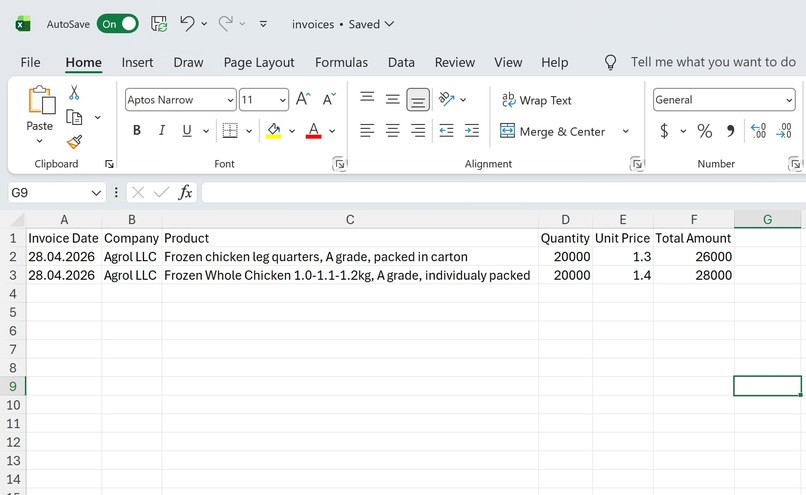Apply Comma Style format
Screen dimensions: 806x495
coord(730,131)
